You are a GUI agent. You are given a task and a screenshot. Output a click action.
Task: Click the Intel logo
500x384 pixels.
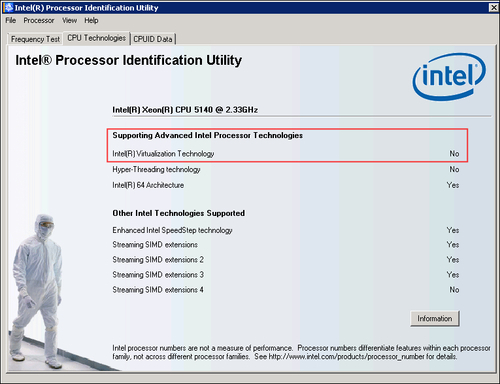point(449,77)
